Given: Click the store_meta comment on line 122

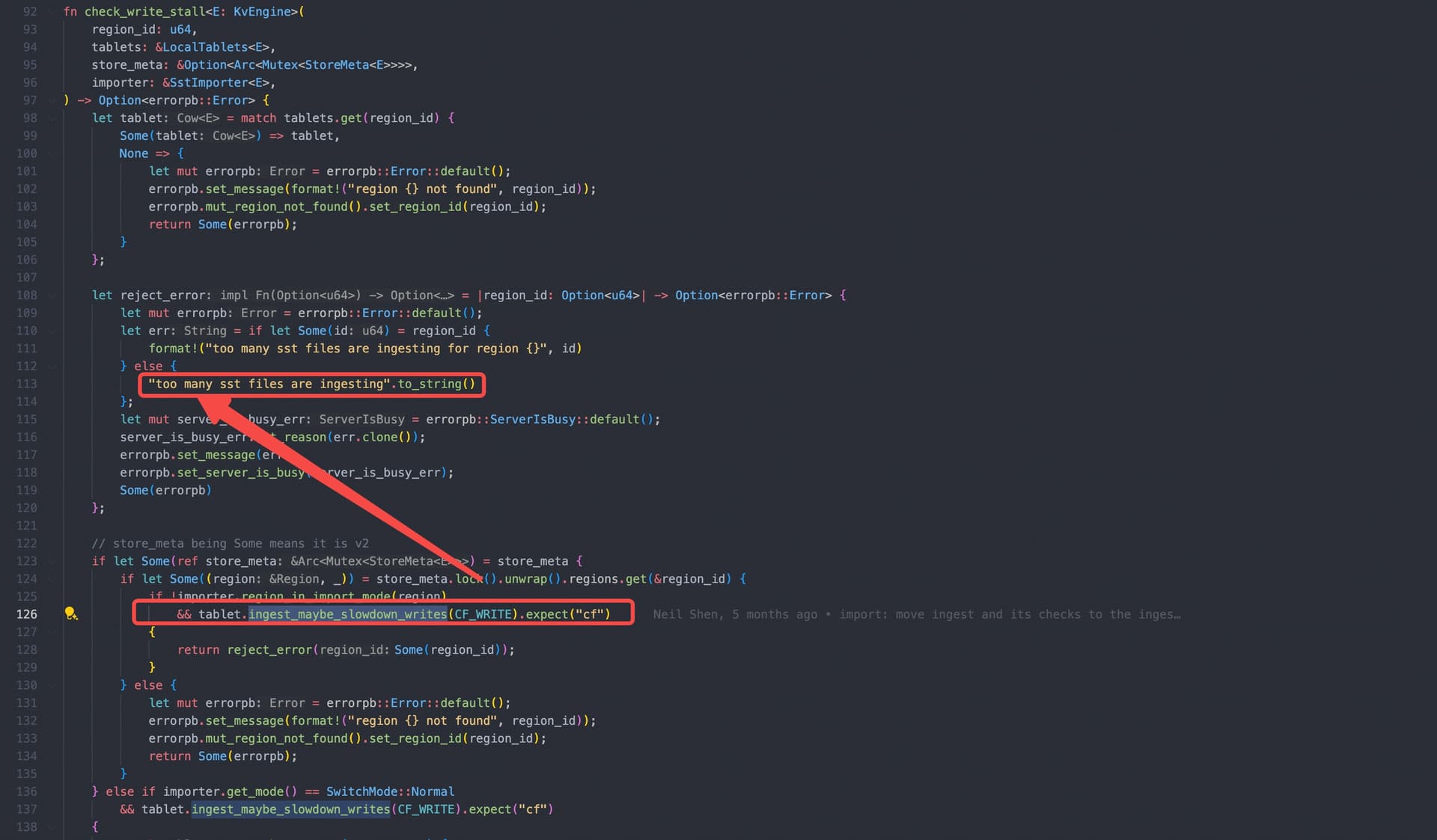Looking at the screenshot, I should (230, 544).
